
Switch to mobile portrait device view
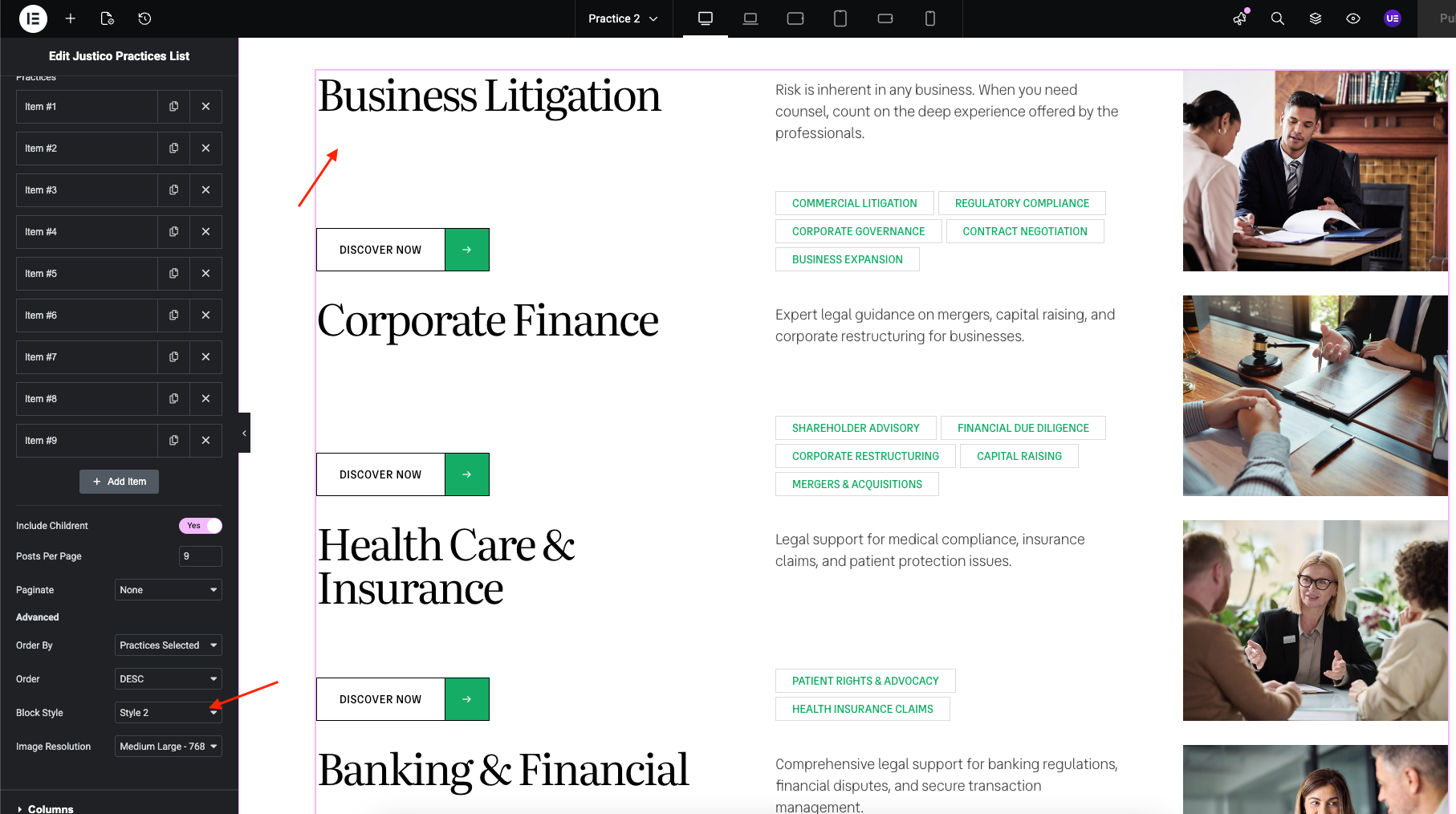click(x=929, y=18)
